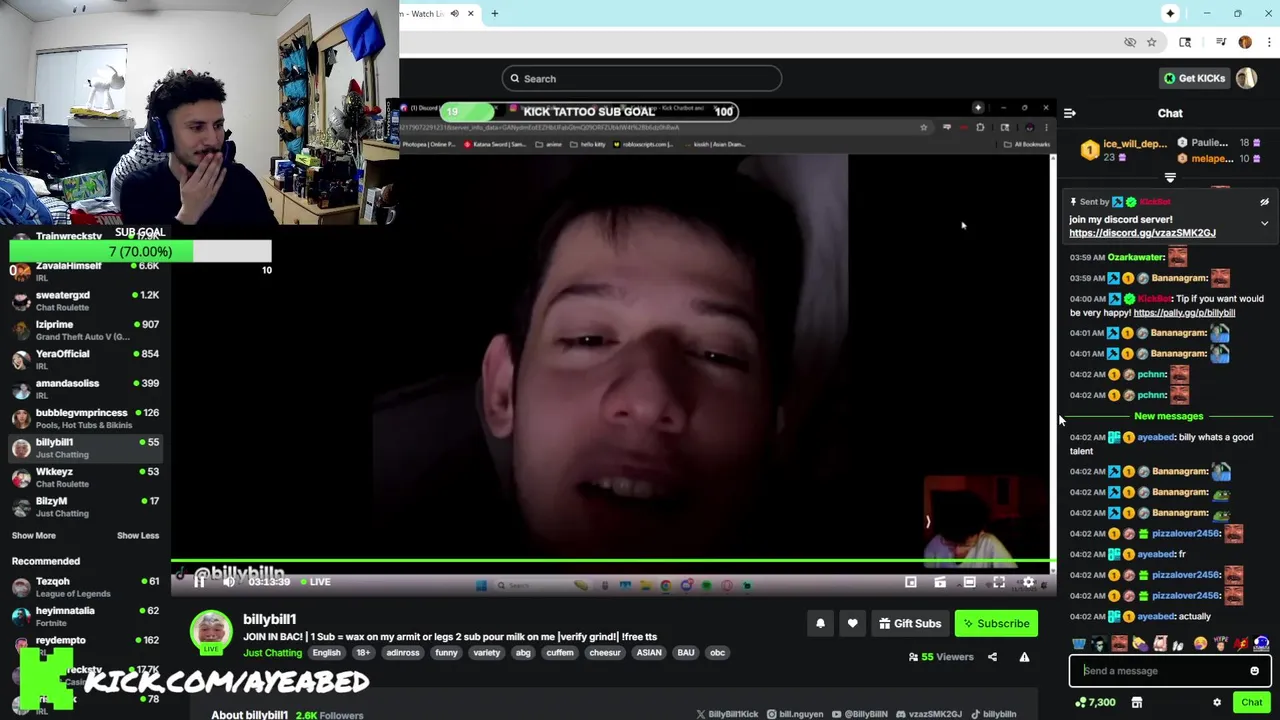Open the Kick user avatar menu
The width and height of the screenshot is (1280, 720).
coord(1246,78)
